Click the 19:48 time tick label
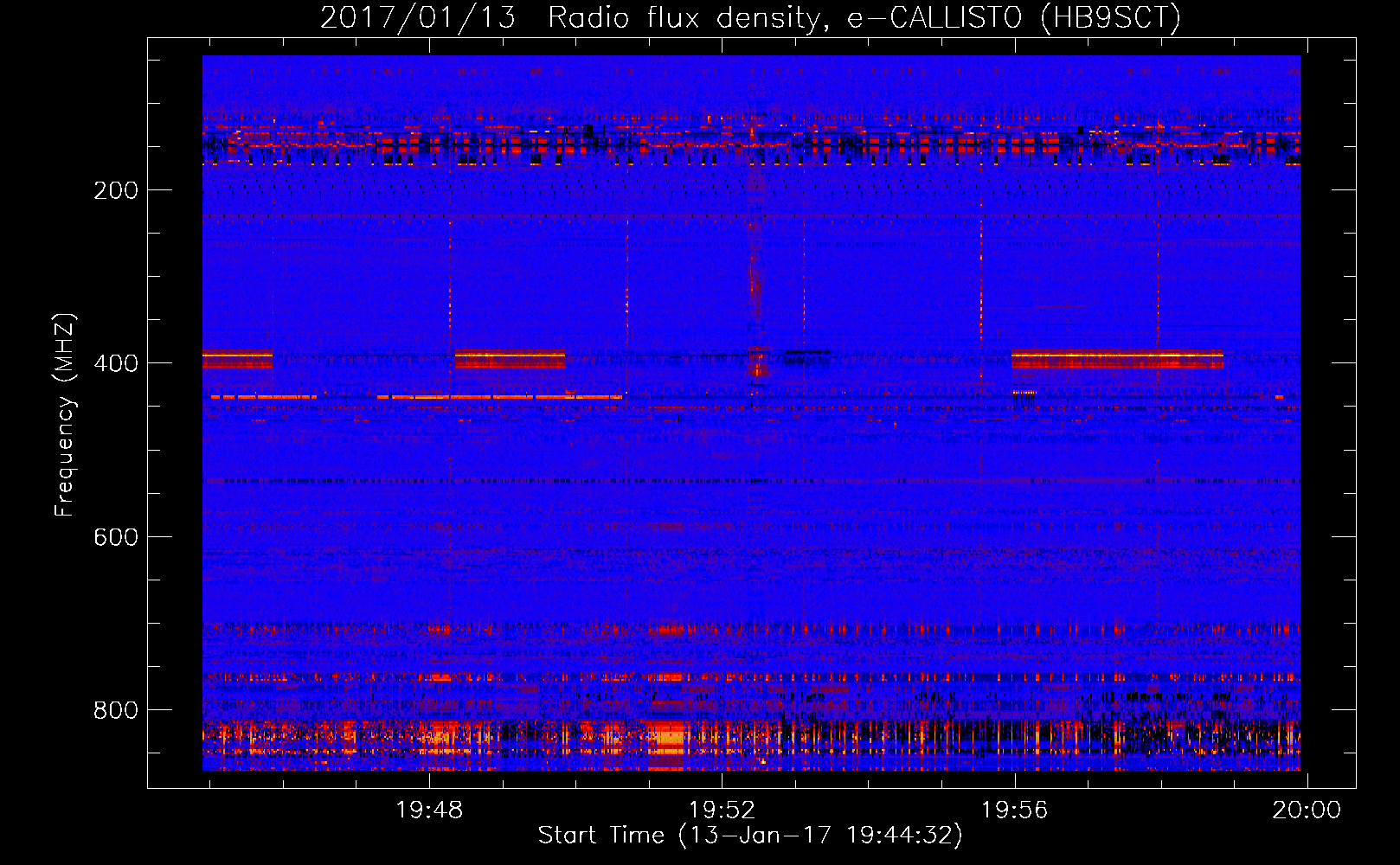 pyautogui.click(x=429, y=810)
